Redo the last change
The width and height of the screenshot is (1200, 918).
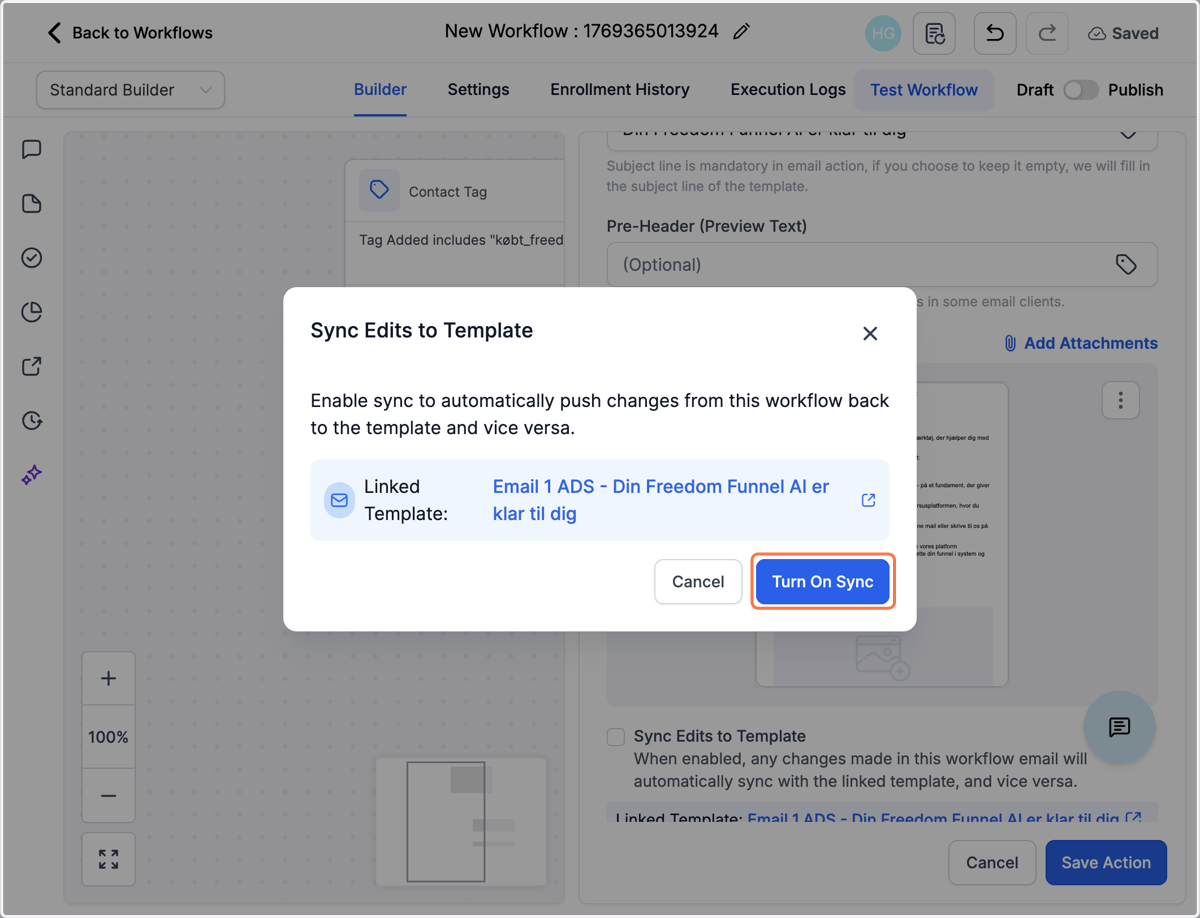tap(1047, 33)
